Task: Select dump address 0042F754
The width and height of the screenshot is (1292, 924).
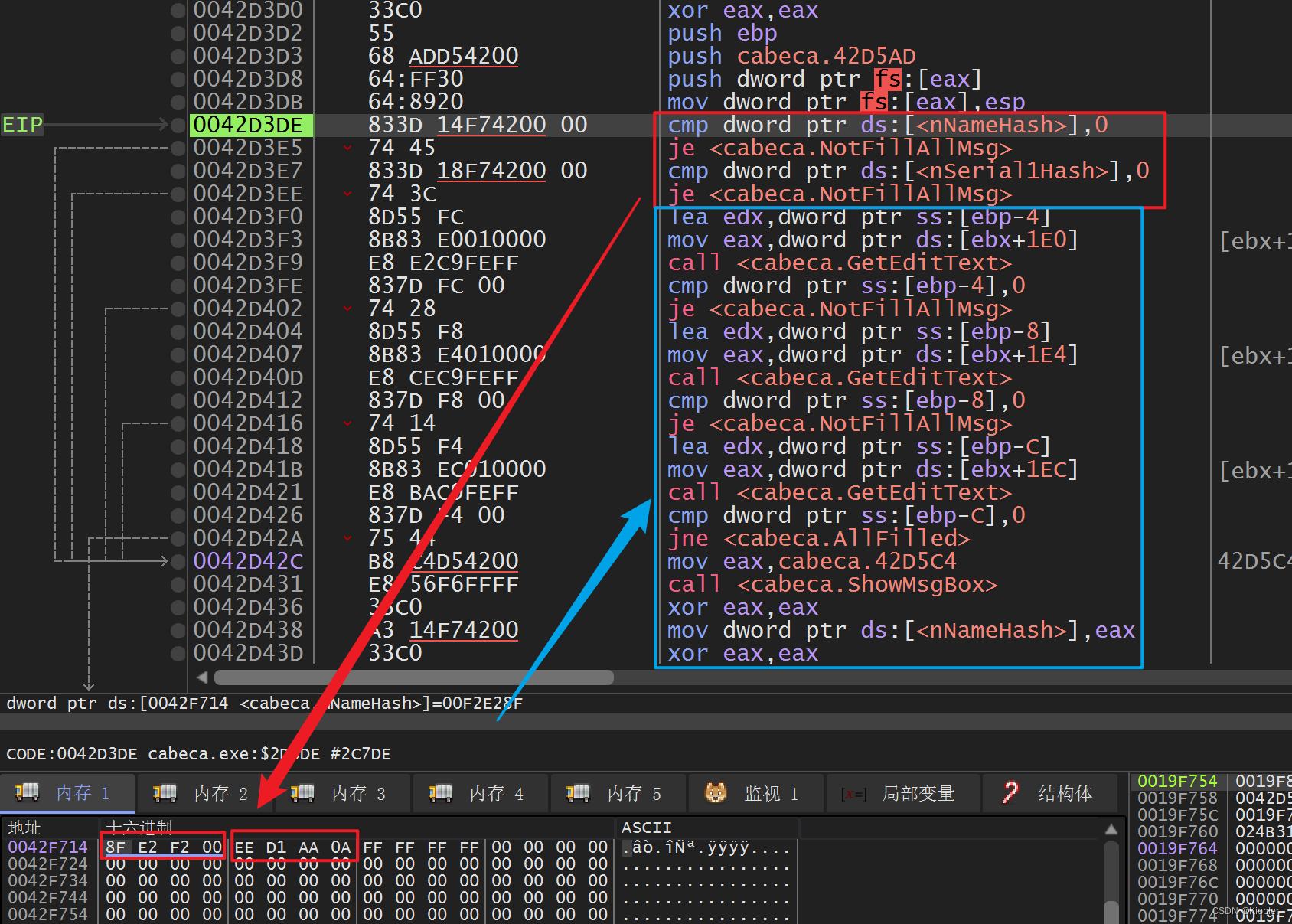Action: click(47, 914)
